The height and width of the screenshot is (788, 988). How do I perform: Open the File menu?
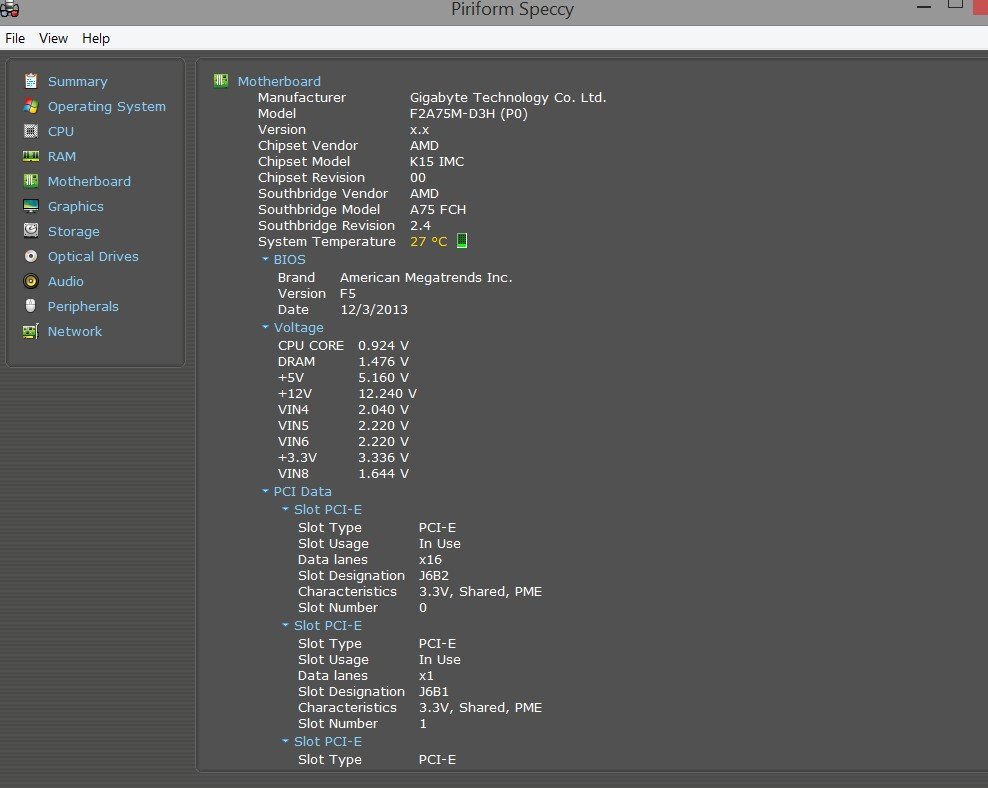click(15, 38)
